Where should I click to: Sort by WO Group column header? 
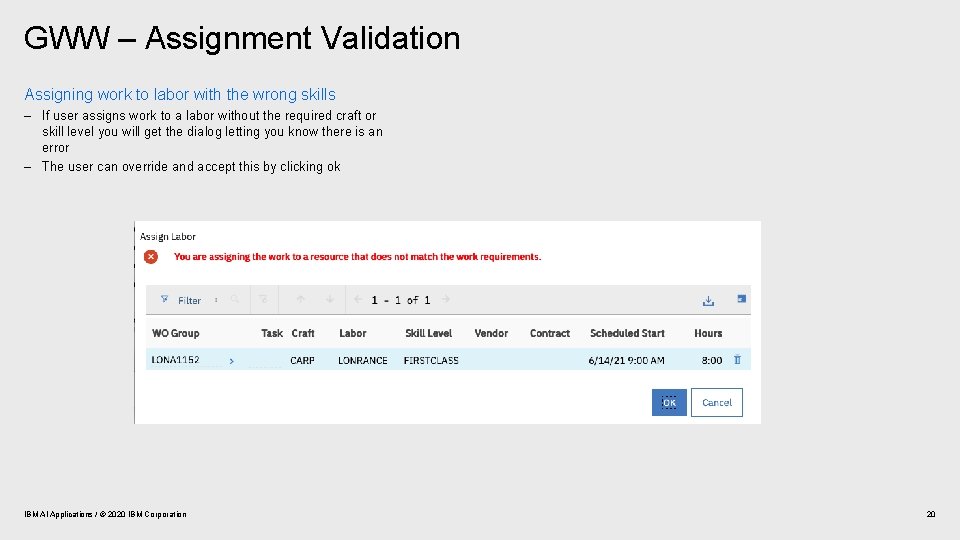click(176, 333)
